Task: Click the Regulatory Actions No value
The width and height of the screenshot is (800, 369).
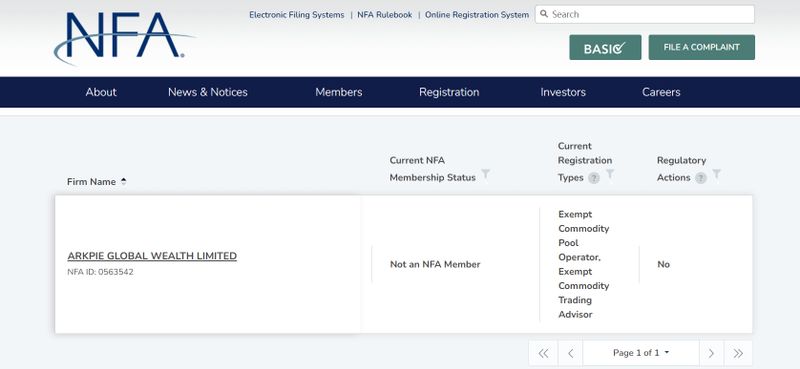Action: click(x=663, y=264)
